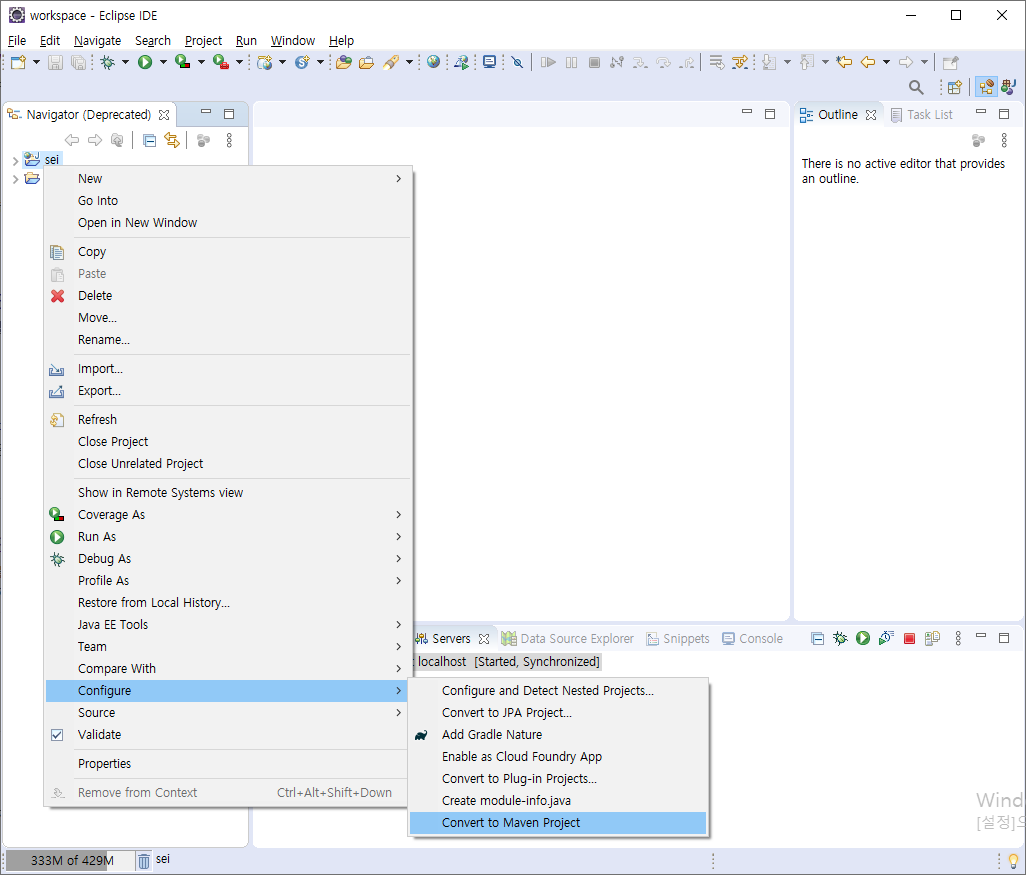1026x875 pixels.
Task: Open Navigator View Menu three-dot icon
Action: click(x=229, y=140)
